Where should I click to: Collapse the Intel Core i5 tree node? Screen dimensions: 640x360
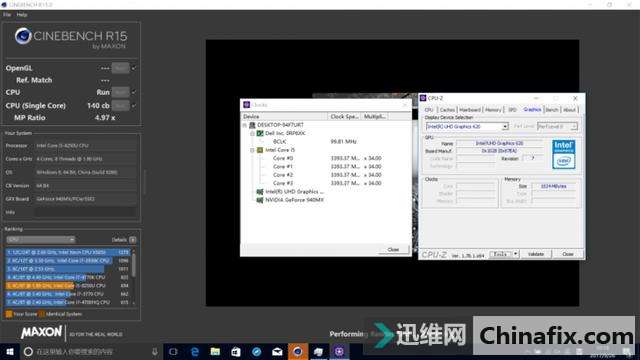tap(252, 150)
